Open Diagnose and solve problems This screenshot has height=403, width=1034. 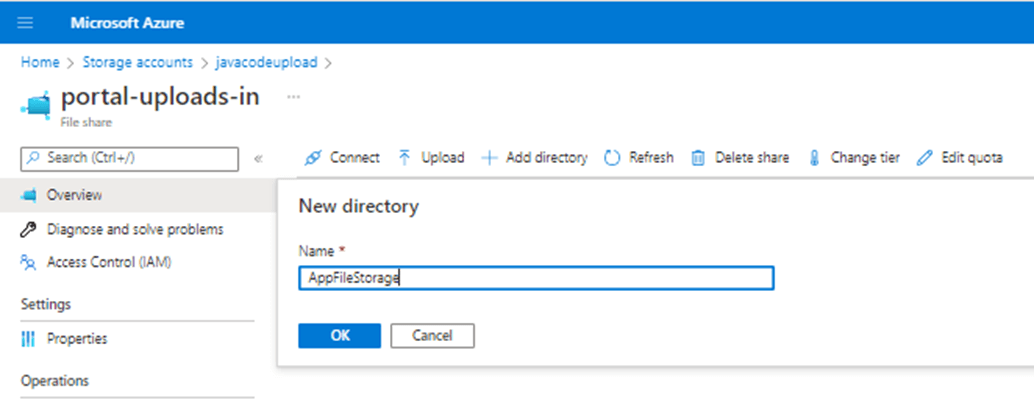click(x=135, y=230)
